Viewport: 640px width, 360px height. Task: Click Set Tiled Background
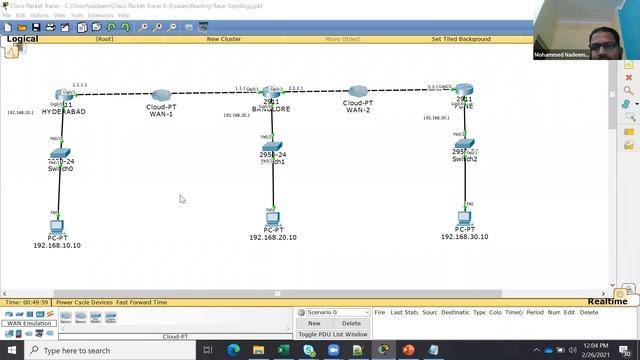(x=461, y=39)
